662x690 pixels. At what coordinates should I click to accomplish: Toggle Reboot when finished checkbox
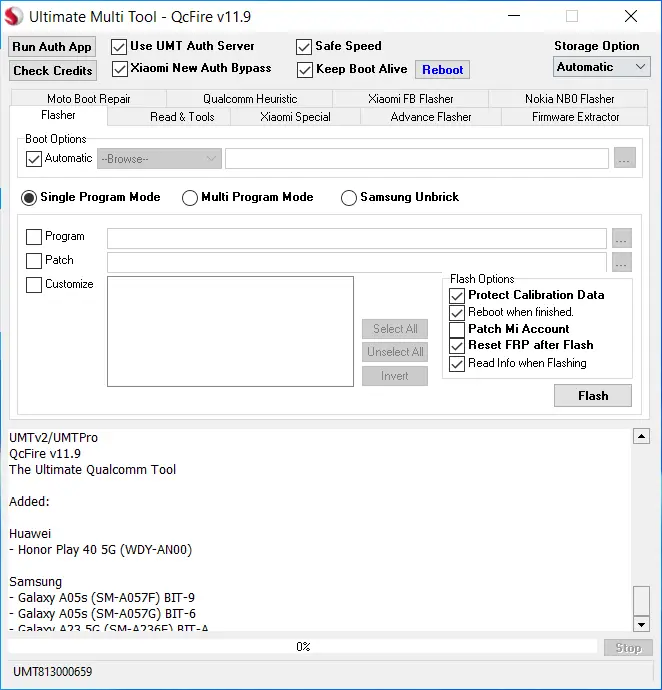[x=457, y=312]
